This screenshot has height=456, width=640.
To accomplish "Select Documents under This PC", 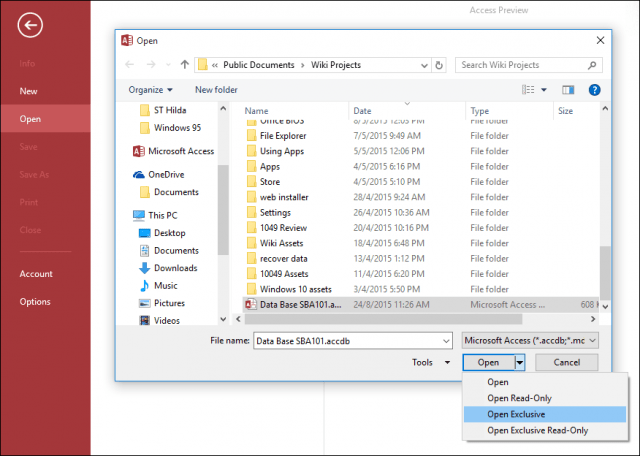I will tap(169, 251).
